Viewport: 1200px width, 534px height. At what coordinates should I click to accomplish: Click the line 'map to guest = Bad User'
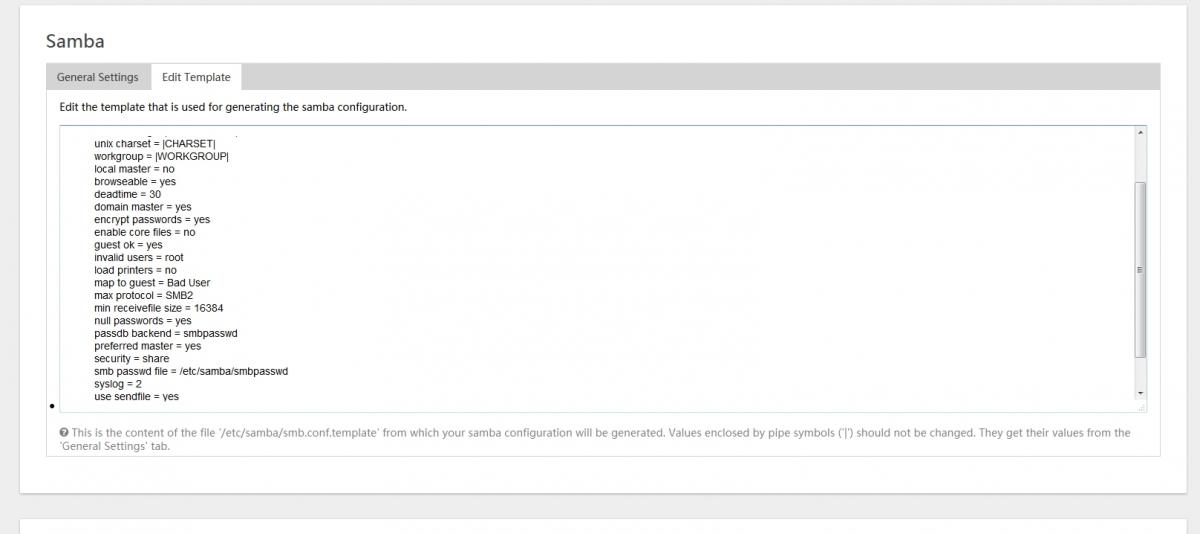click(x=152, y=283)
